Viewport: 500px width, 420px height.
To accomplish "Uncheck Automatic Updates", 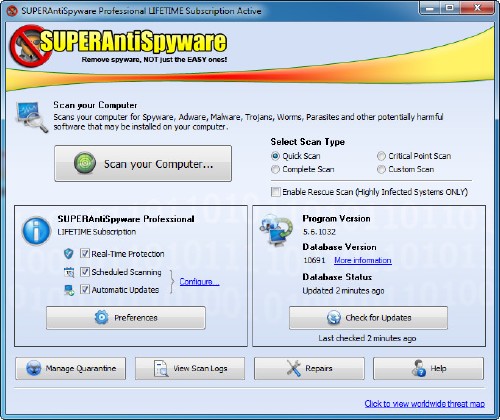I will (x=85, y=290).
